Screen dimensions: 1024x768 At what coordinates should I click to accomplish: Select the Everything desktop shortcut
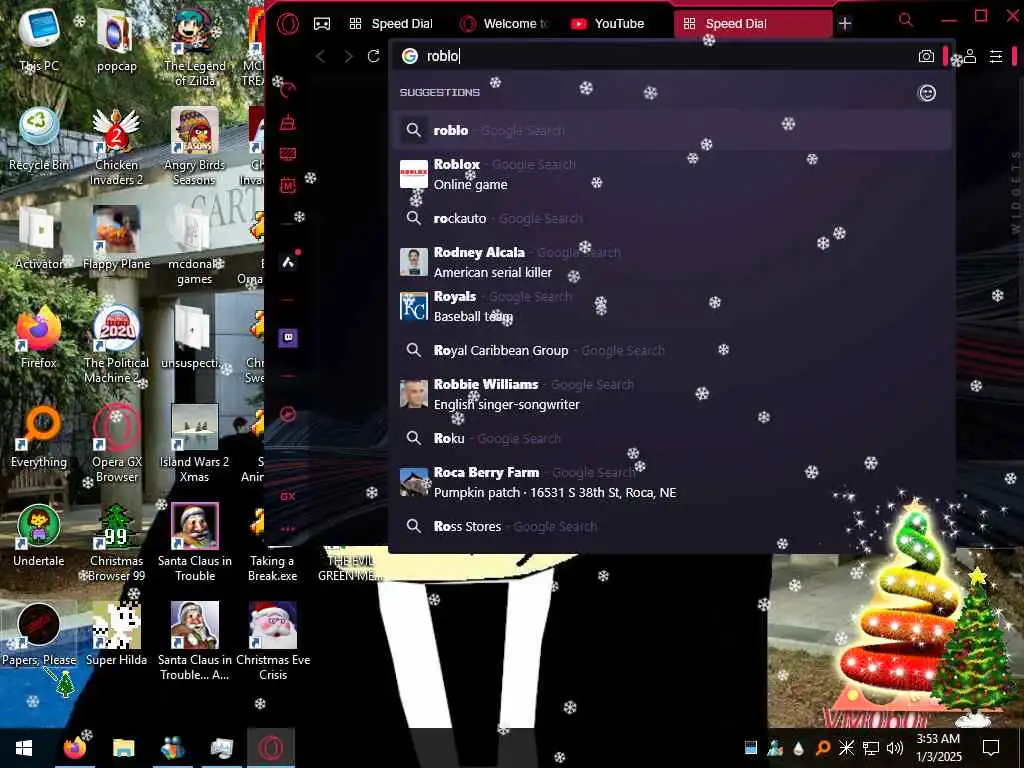click(39, 438)
